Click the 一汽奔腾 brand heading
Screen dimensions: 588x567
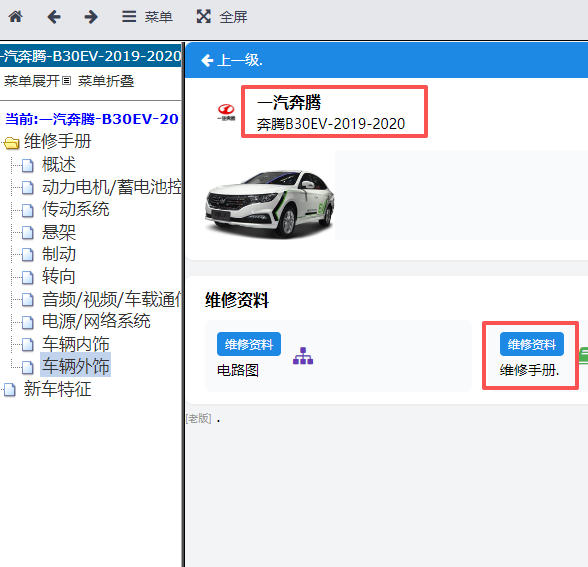point(289,102)
